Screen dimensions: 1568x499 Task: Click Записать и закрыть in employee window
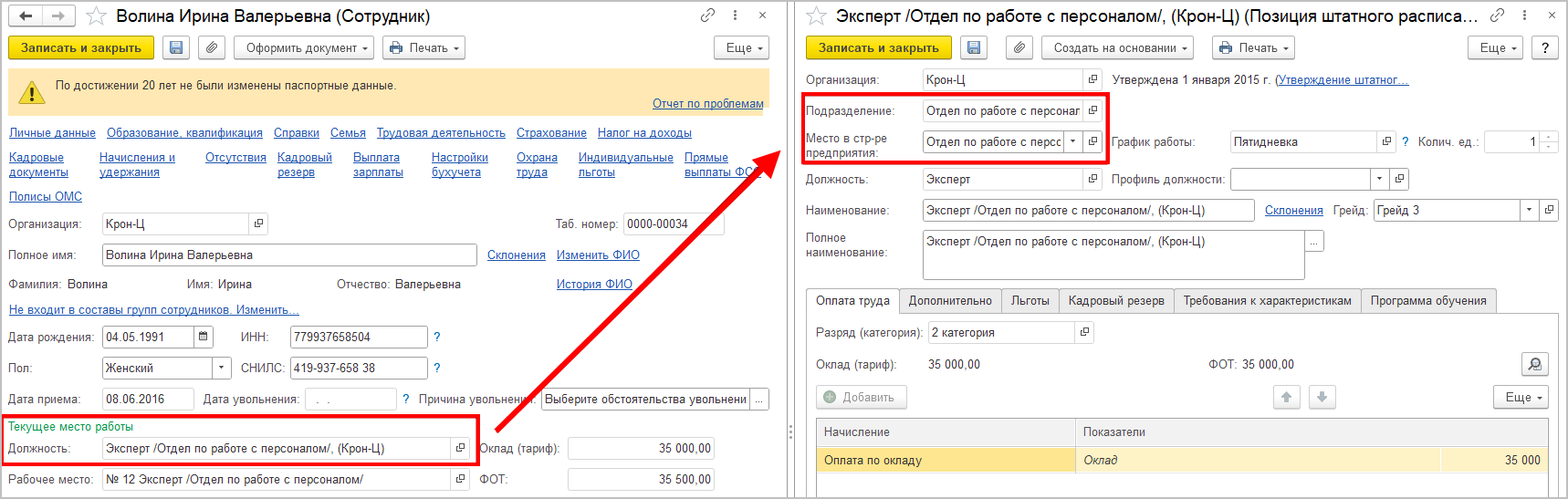point(81,47)
